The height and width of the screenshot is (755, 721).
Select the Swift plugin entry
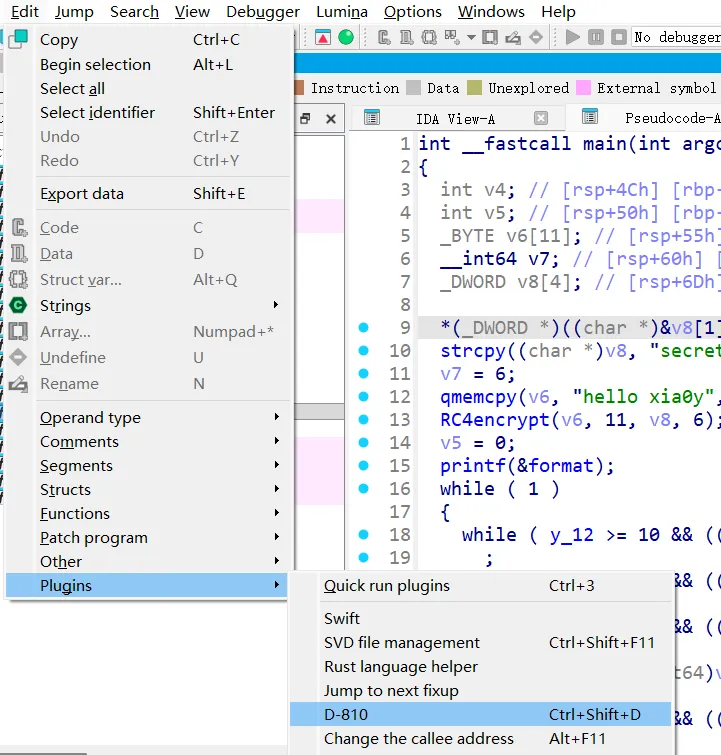[481, 618]
